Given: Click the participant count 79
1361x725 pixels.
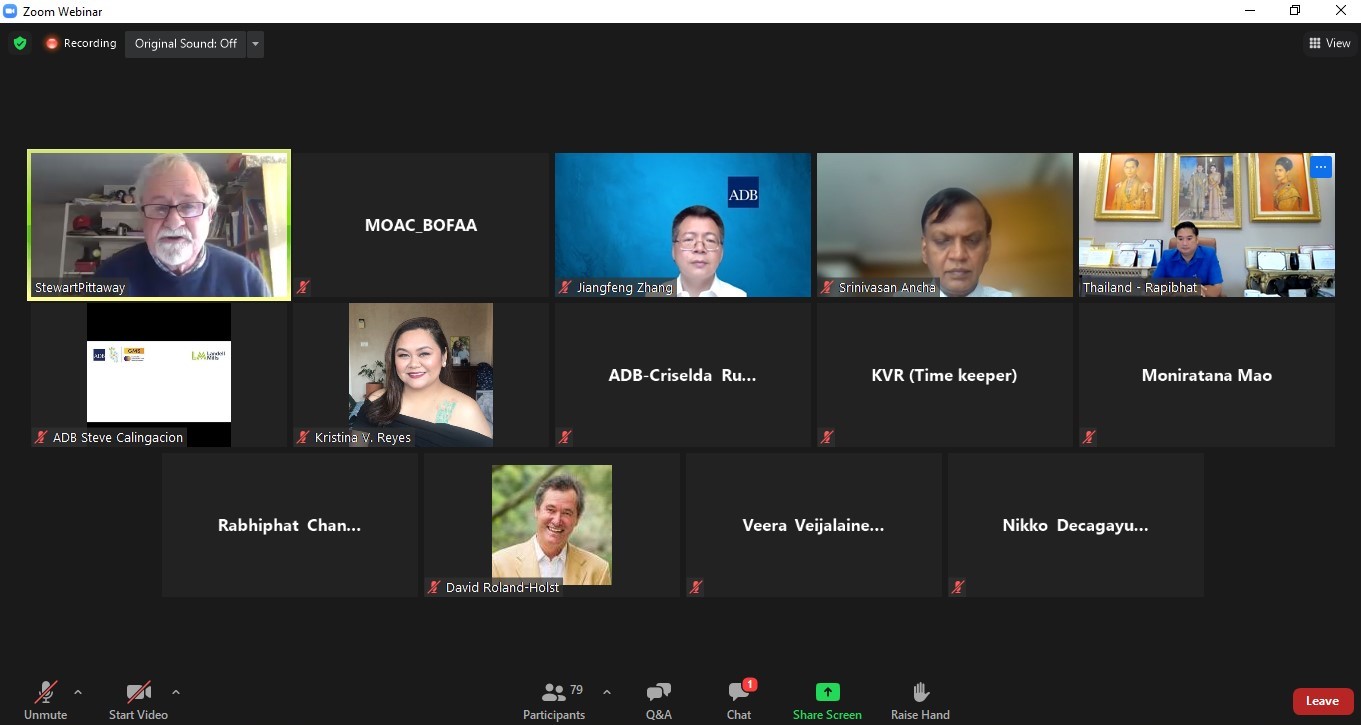Looking at the screenshot, I should pyautogui.click(x=577, y=690).
